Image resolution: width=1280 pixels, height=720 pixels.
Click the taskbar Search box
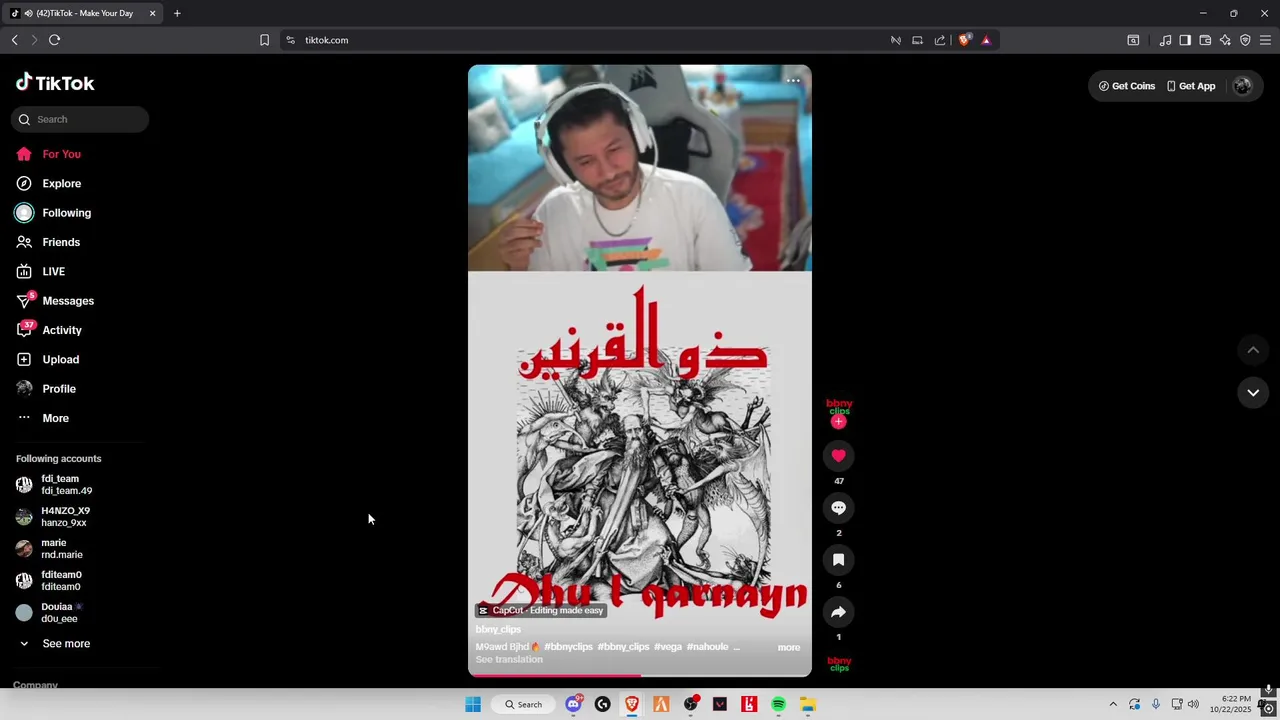click(523, 705)
